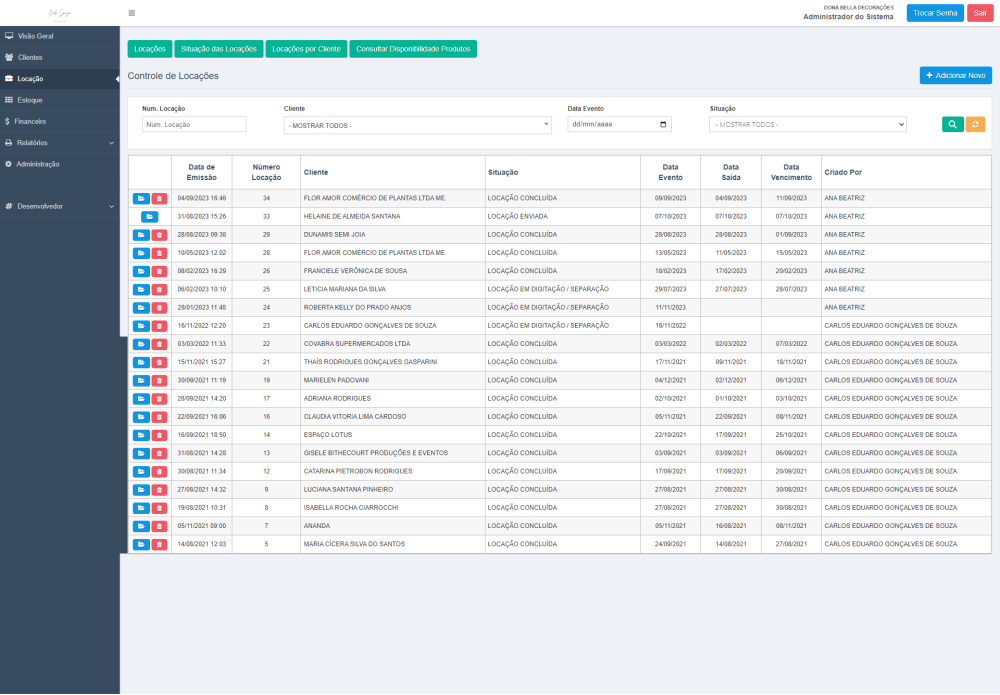Screen dimensions: 1000x695
Task: Open Administração in the sidebar
Action: coord(60,164)
